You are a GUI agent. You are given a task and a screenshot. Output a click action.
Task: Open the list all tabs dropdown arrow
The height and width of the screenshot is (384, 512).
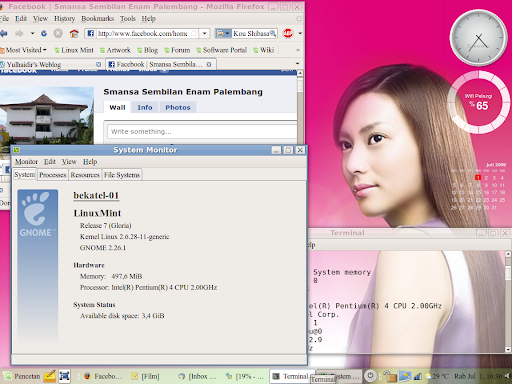(297, 64)
